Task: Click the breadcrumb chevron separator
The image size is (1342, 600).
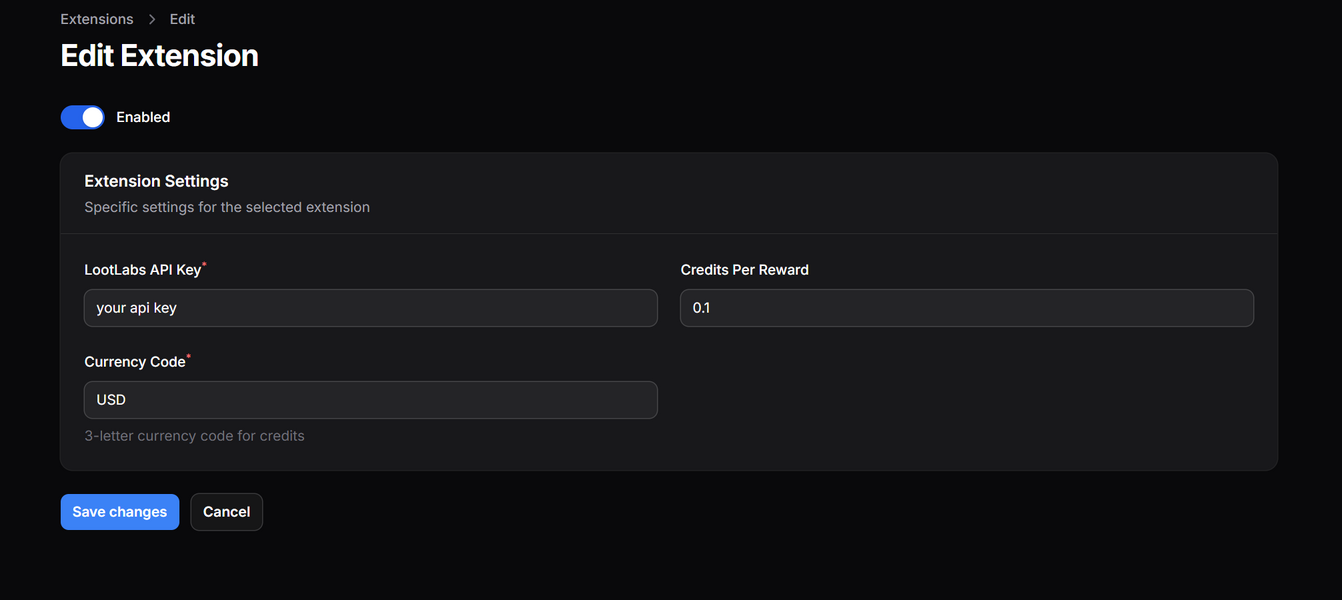Action: [x=152, y=19]
